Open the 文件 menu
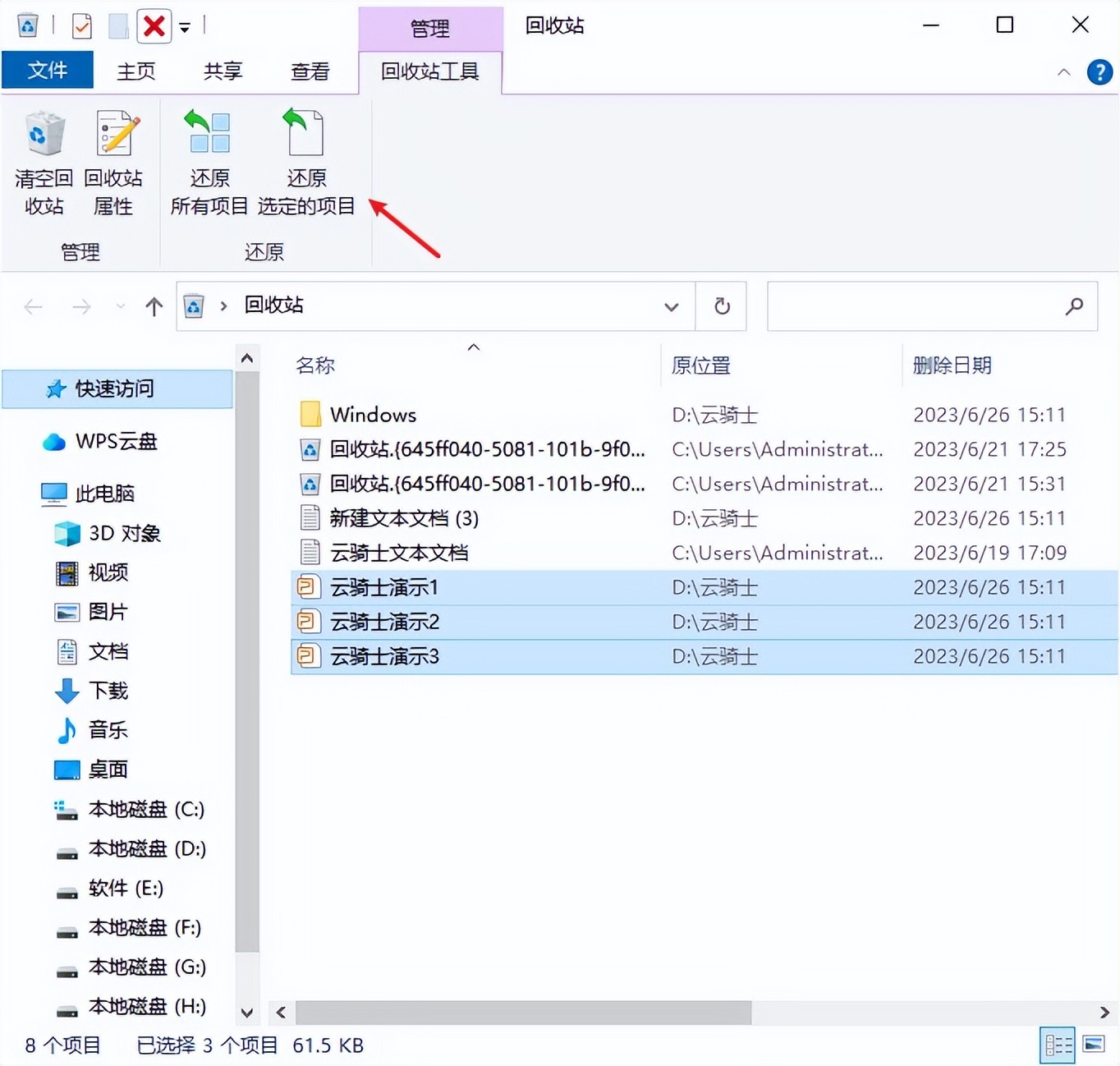Viewport: 1120px width, 1066px height. [x=48, y=70]
